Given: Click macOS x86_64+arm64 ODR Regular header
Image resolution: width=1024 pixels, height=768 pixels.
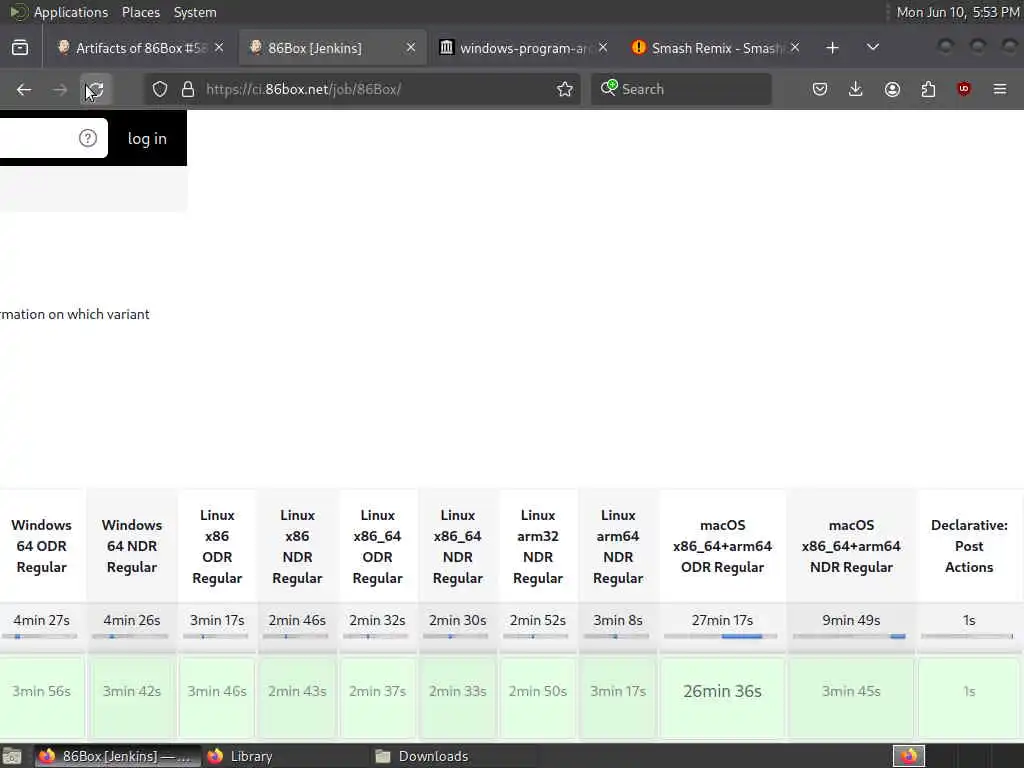Looking at the screenshot, I should tap(722, 546).
